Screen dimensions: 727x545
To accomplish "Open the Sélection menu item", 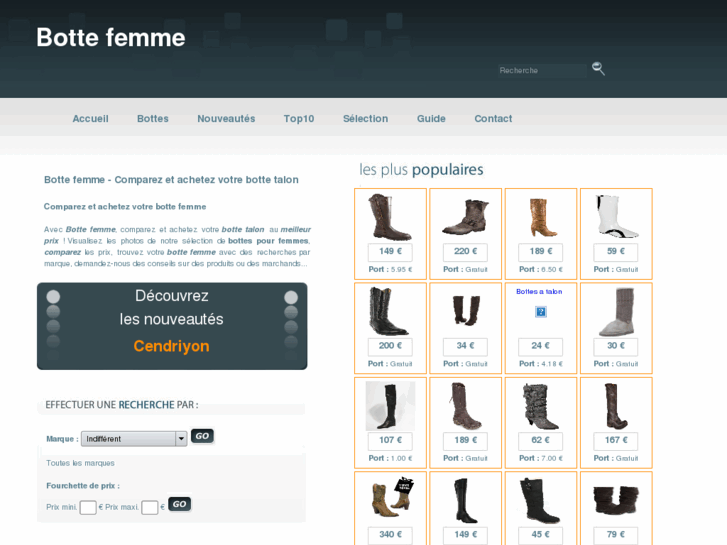I will 365,119.
